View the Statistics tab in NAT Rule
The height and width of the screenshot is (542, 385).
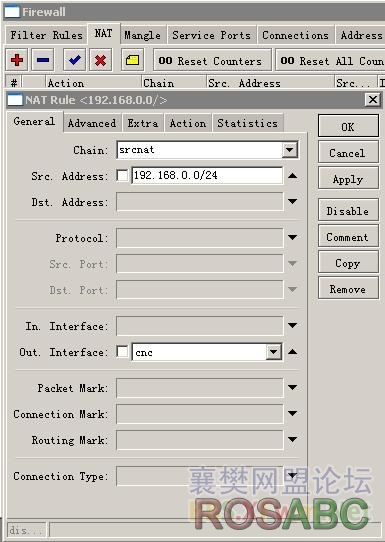tap(247, 123)
